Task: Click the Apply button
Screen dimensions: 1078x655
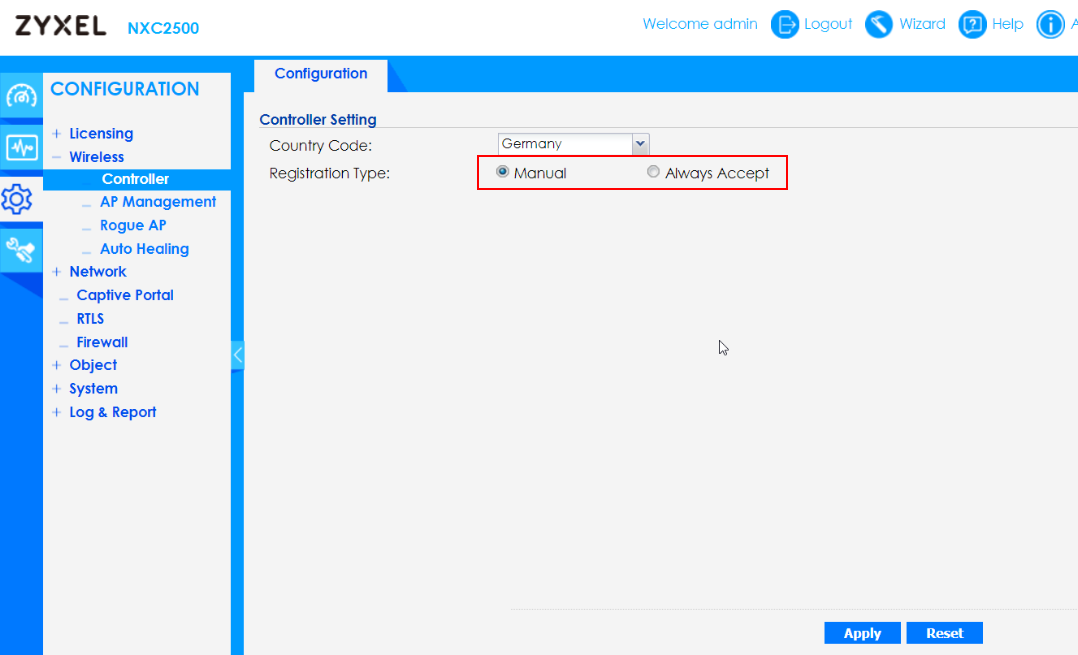Action: (x=861, y=632)
